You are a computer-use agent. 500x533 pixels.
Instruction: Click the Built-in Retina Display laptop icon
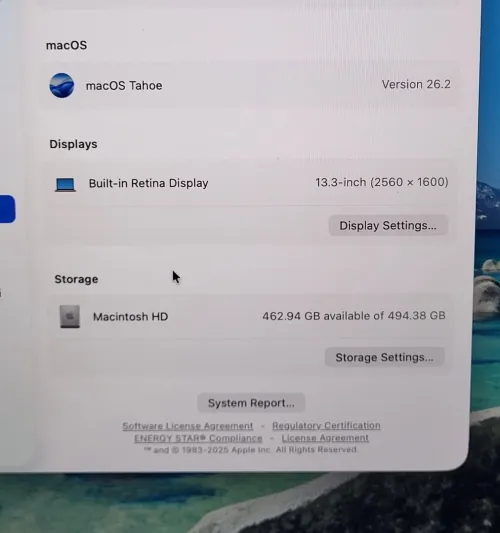65,185
